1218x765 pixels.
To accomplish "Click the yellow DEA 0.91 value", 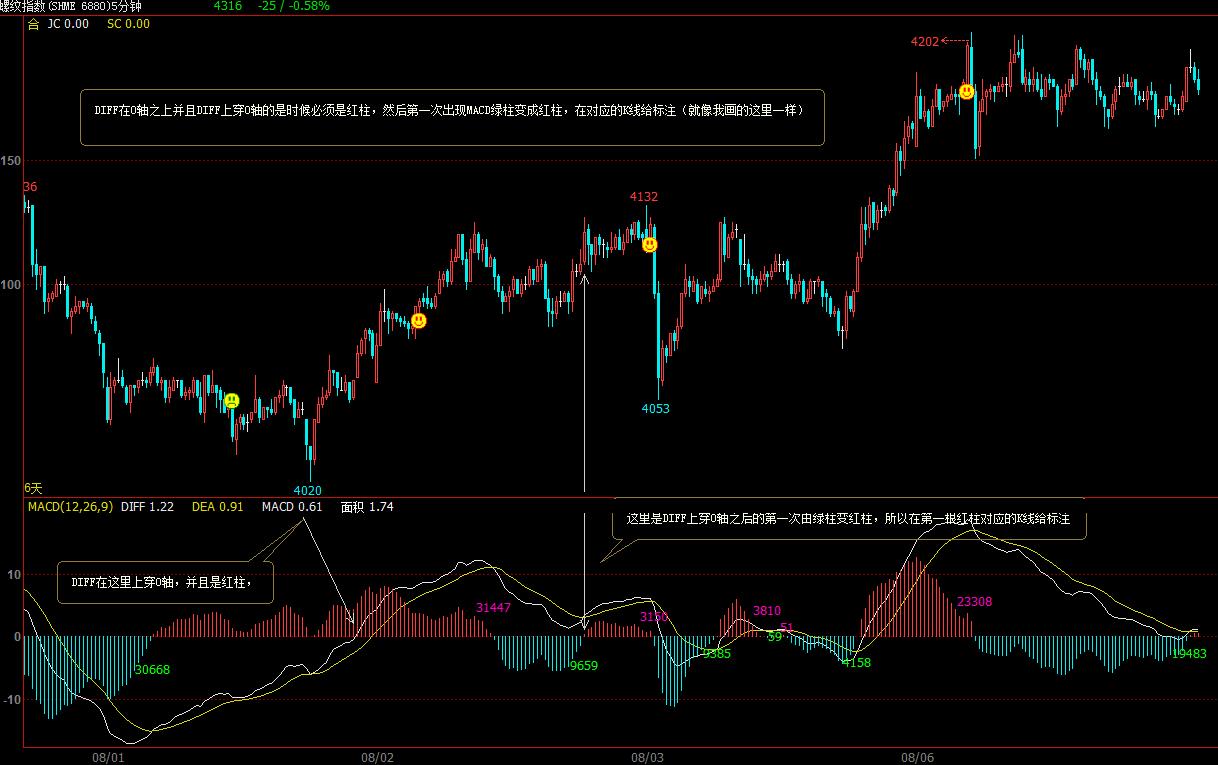I will click(x=217, y=507).
